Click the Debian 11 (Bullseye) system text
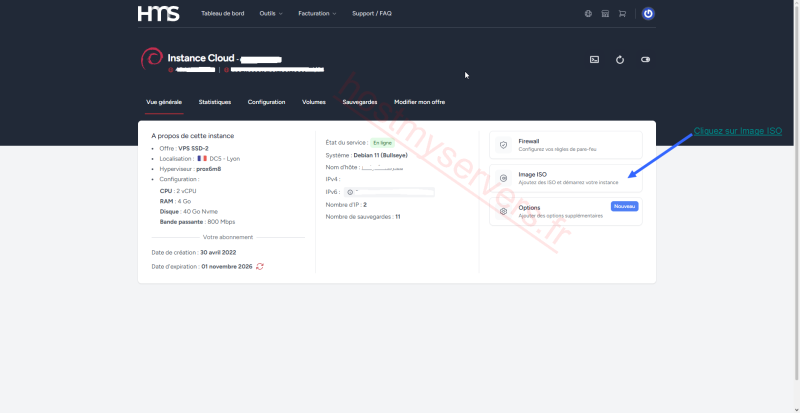Screen dimensions: 800x413 tap(381, 155)
